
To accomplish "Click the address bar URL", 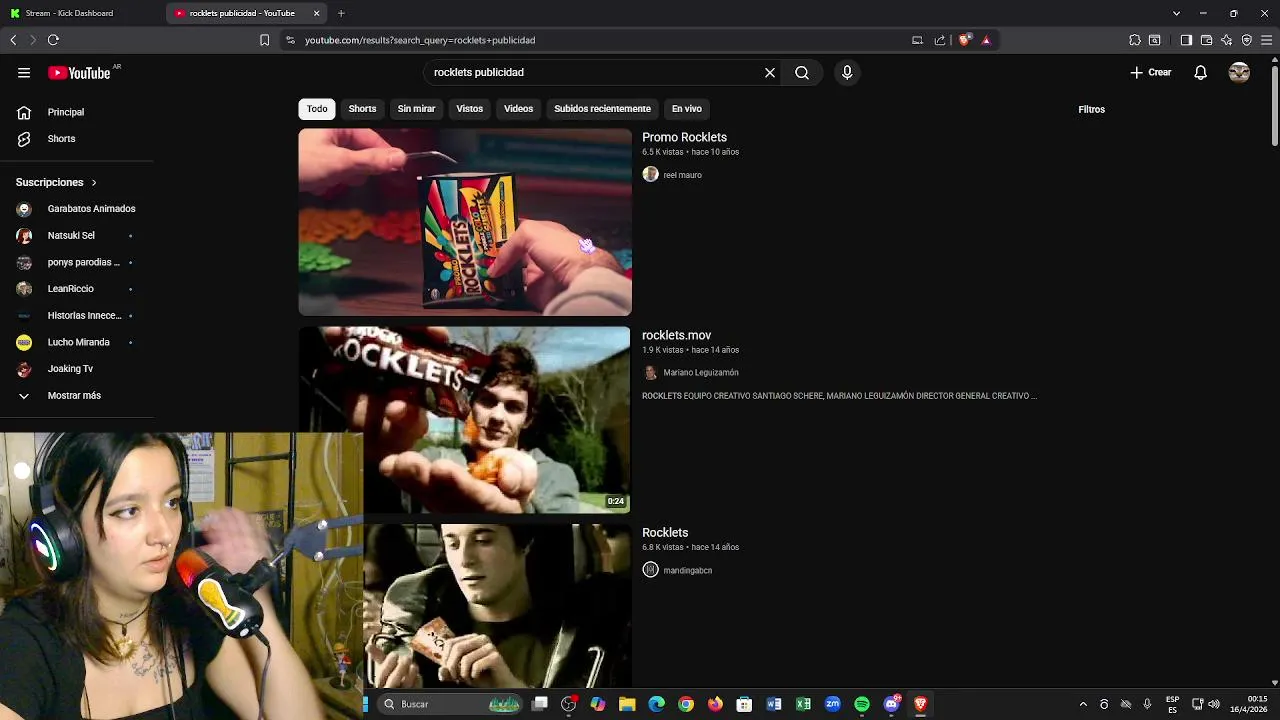I will pyautogui.click(x=420, y=40).
